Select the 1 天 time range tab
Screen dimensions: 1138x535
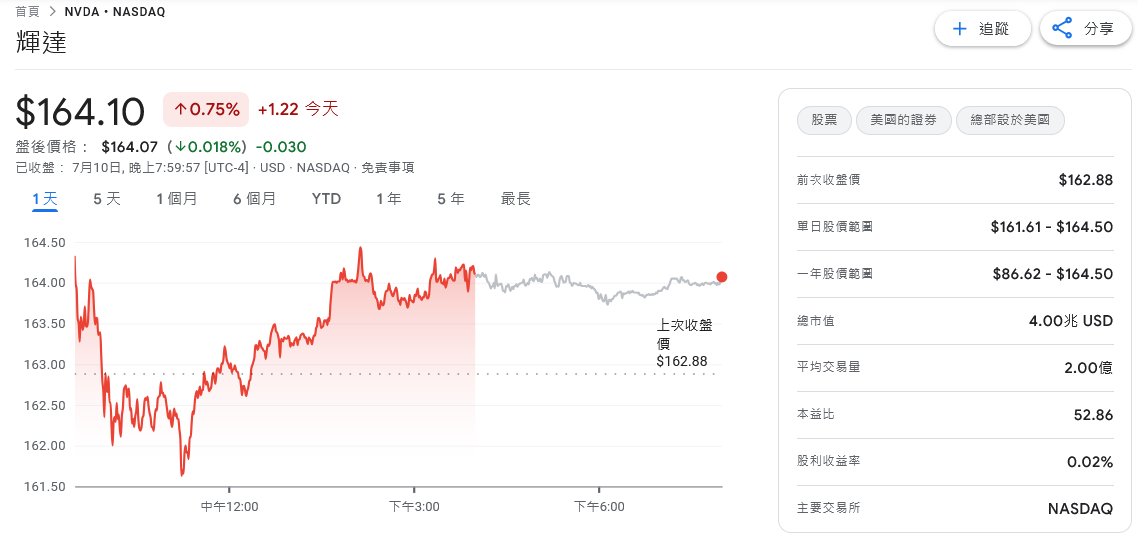(x=45, y=199)
